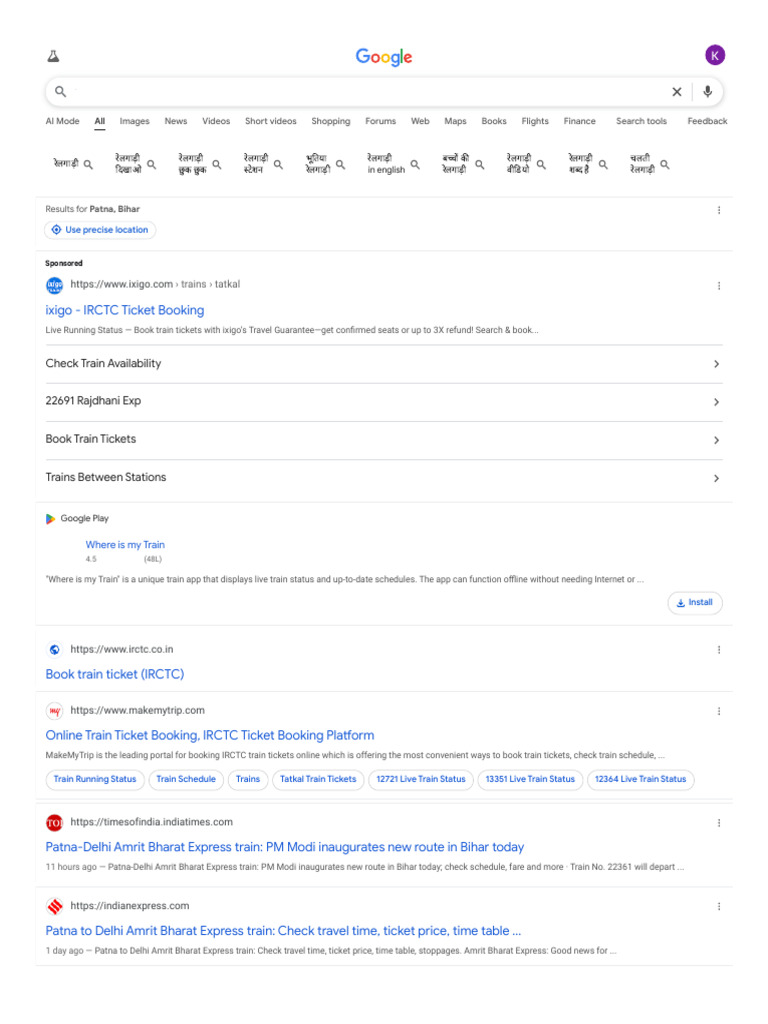Open location results options menu

(719, 210)
